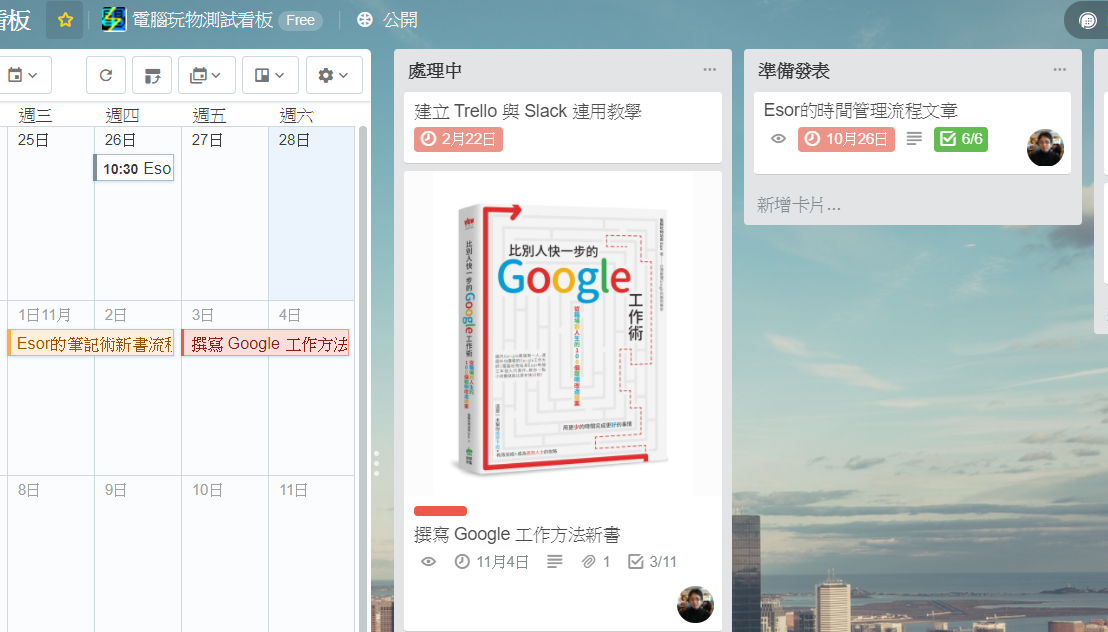The height and width of the screenshot is (632, 1108).
Task: Toggle the watch eye on Esor card
Action: 778,139
